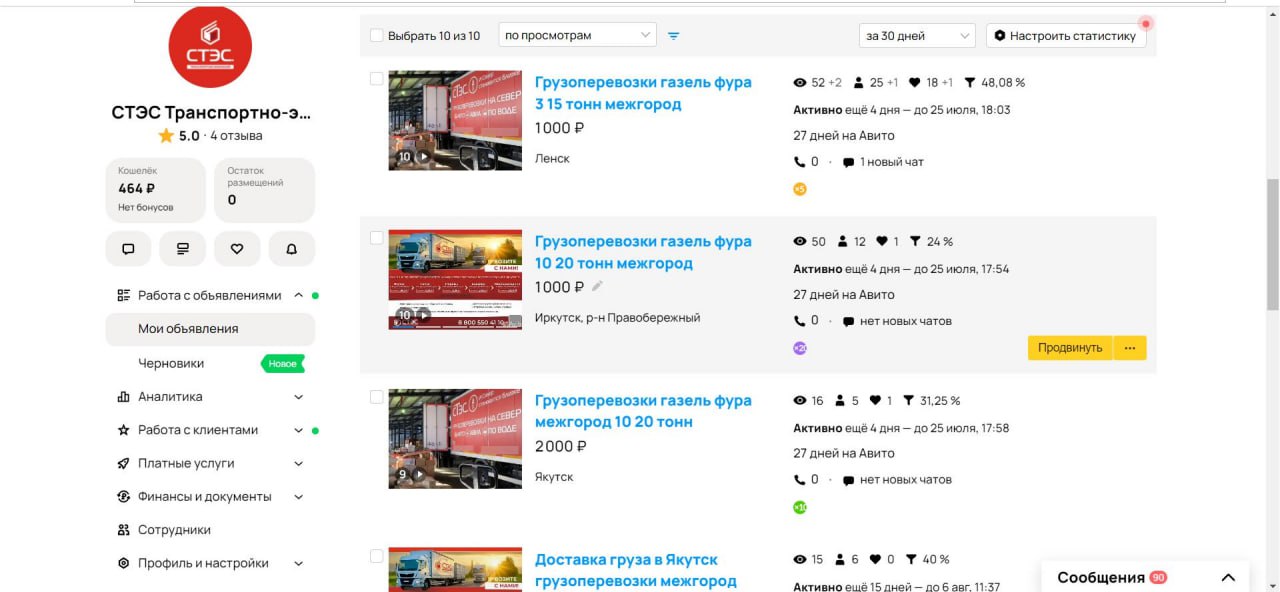This screenshot has width=1280, height=592.
Task: Tick the 'Выбрать 10 из 10' checkbox
Action: point(377,35)
